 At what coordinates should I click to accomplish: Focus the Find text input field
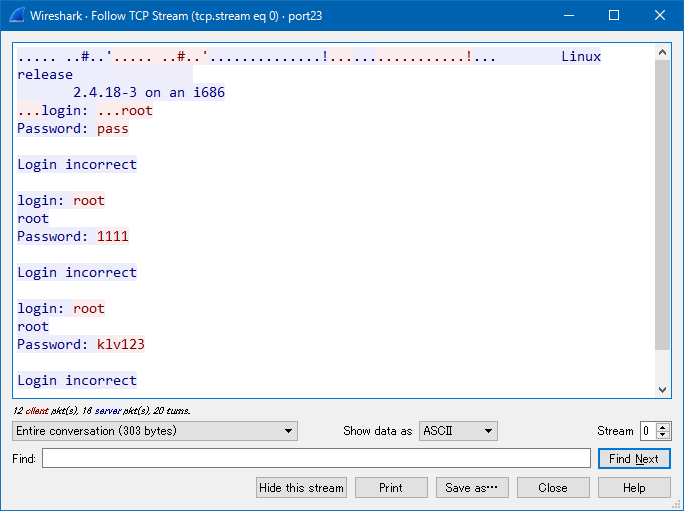(x=316, y=458)
